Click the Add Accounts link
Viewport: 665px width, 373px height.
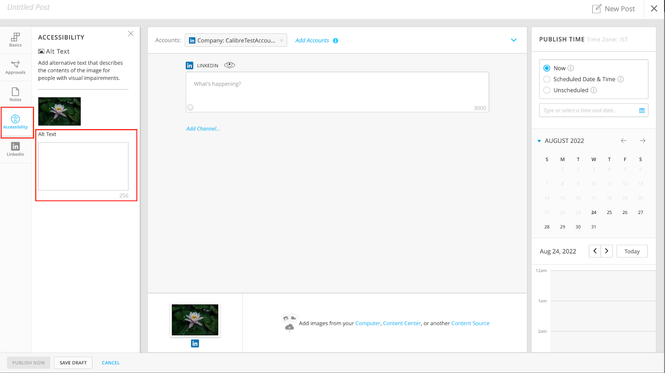[x=312, y=40]
